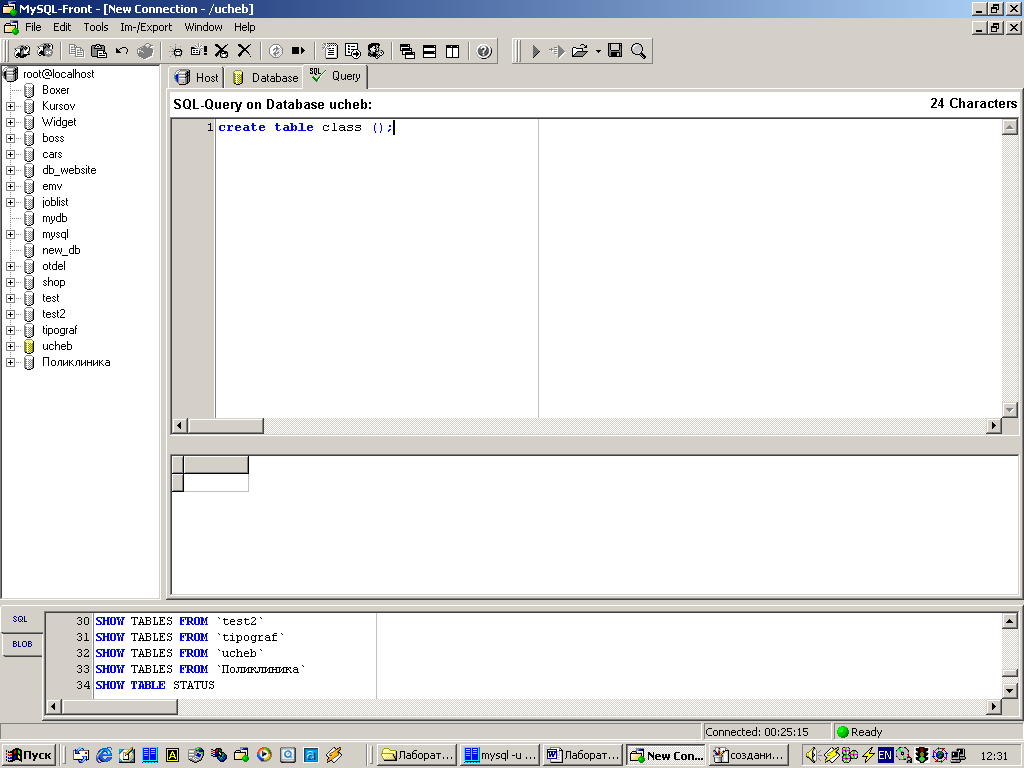Click the run selected query step icon
The width and height of the screenshot is (1024, 768).
pyautogui.click(x=557, y=51)
